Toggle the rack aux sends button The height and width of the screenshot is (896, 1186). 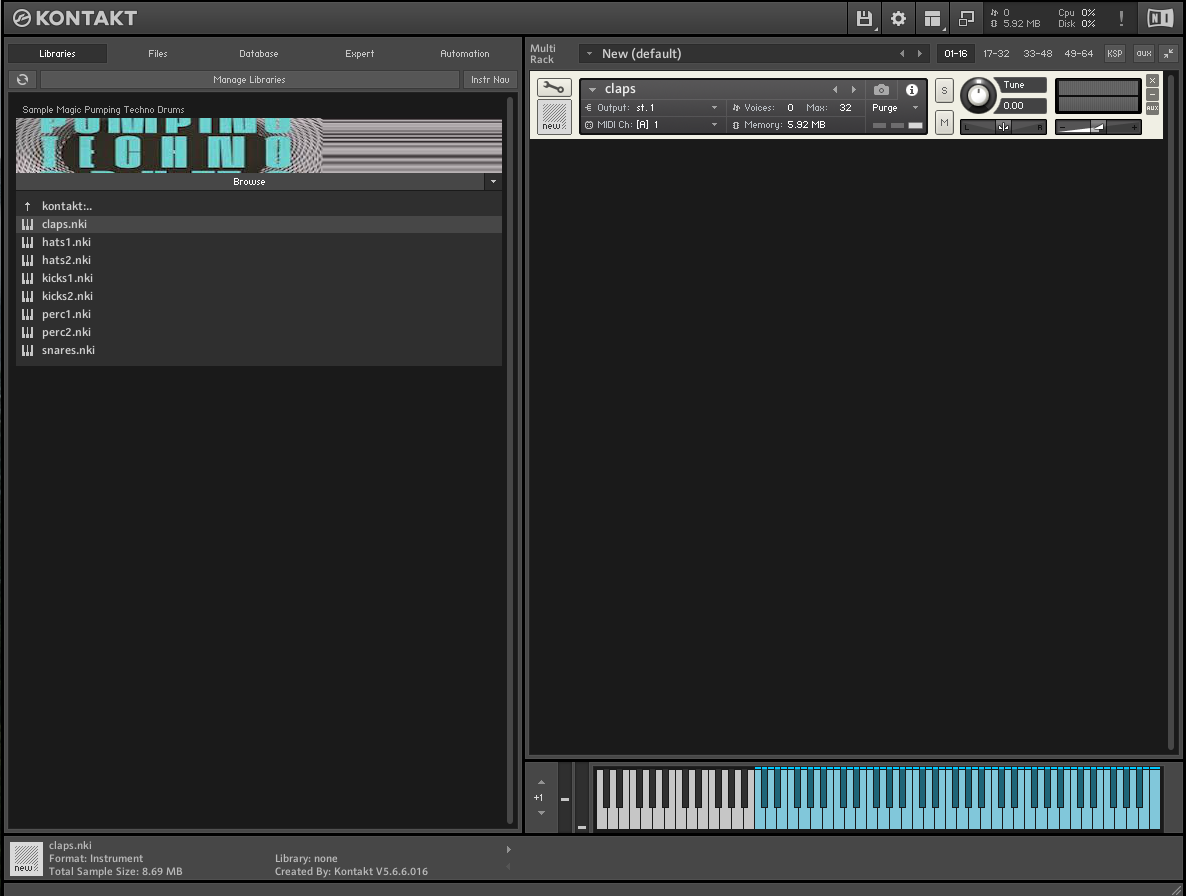click(x=1144, y=54)
